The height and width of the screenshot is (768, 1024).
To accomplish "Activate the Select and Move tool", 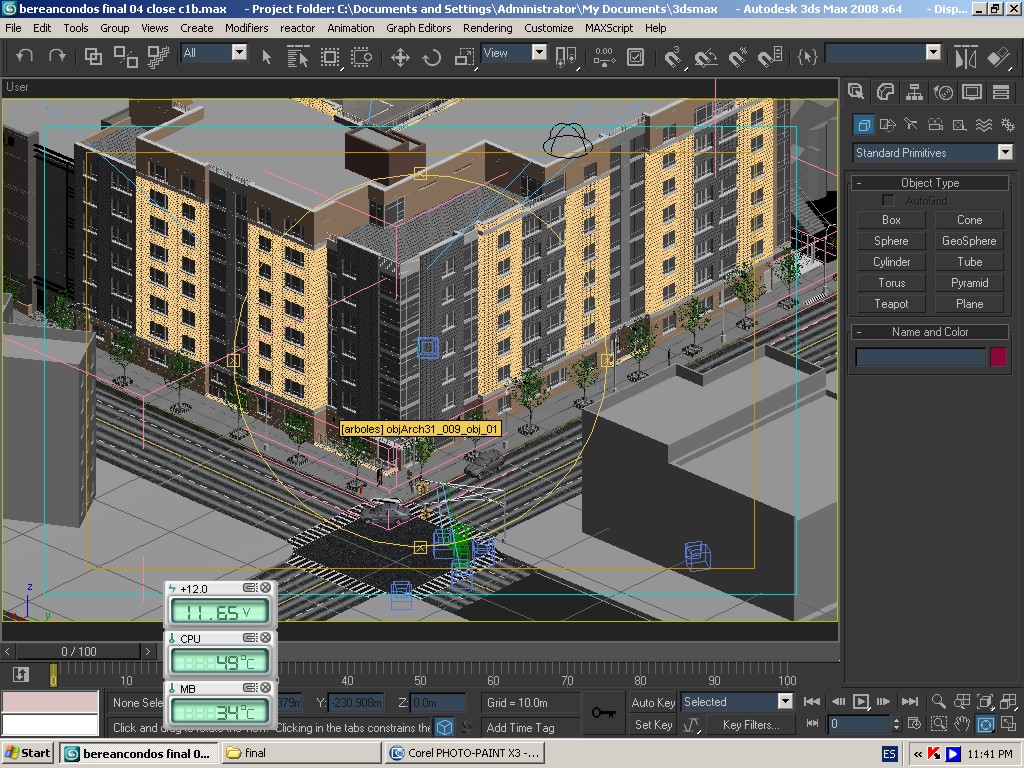I will pos(400,57).
